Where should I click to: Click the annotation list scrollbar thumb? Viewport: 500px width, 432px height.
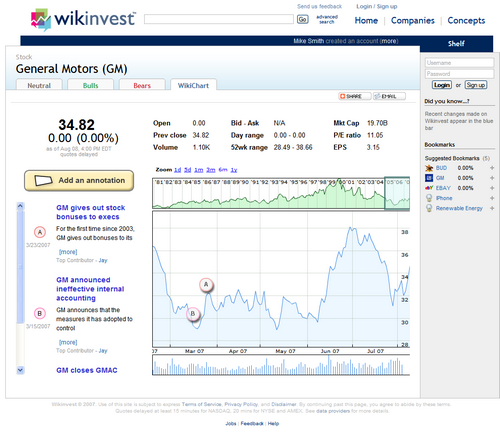pos(20,267)
